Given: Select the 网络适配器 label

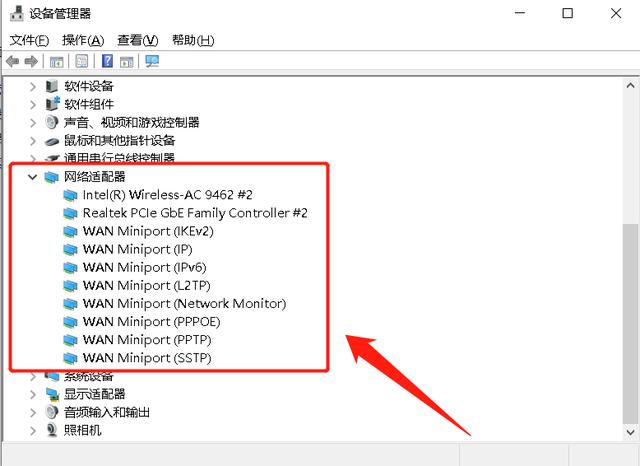Looking at the screenshot, I should point(94,177).
